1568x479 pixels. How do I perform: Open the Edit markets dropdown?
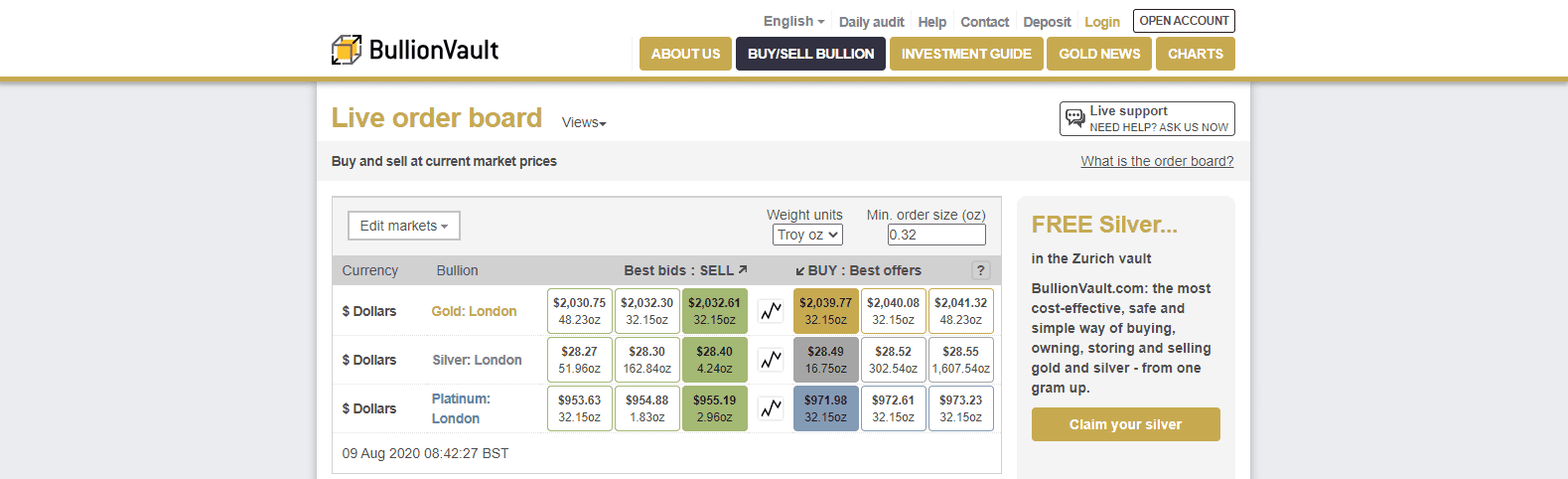[404, 226]
